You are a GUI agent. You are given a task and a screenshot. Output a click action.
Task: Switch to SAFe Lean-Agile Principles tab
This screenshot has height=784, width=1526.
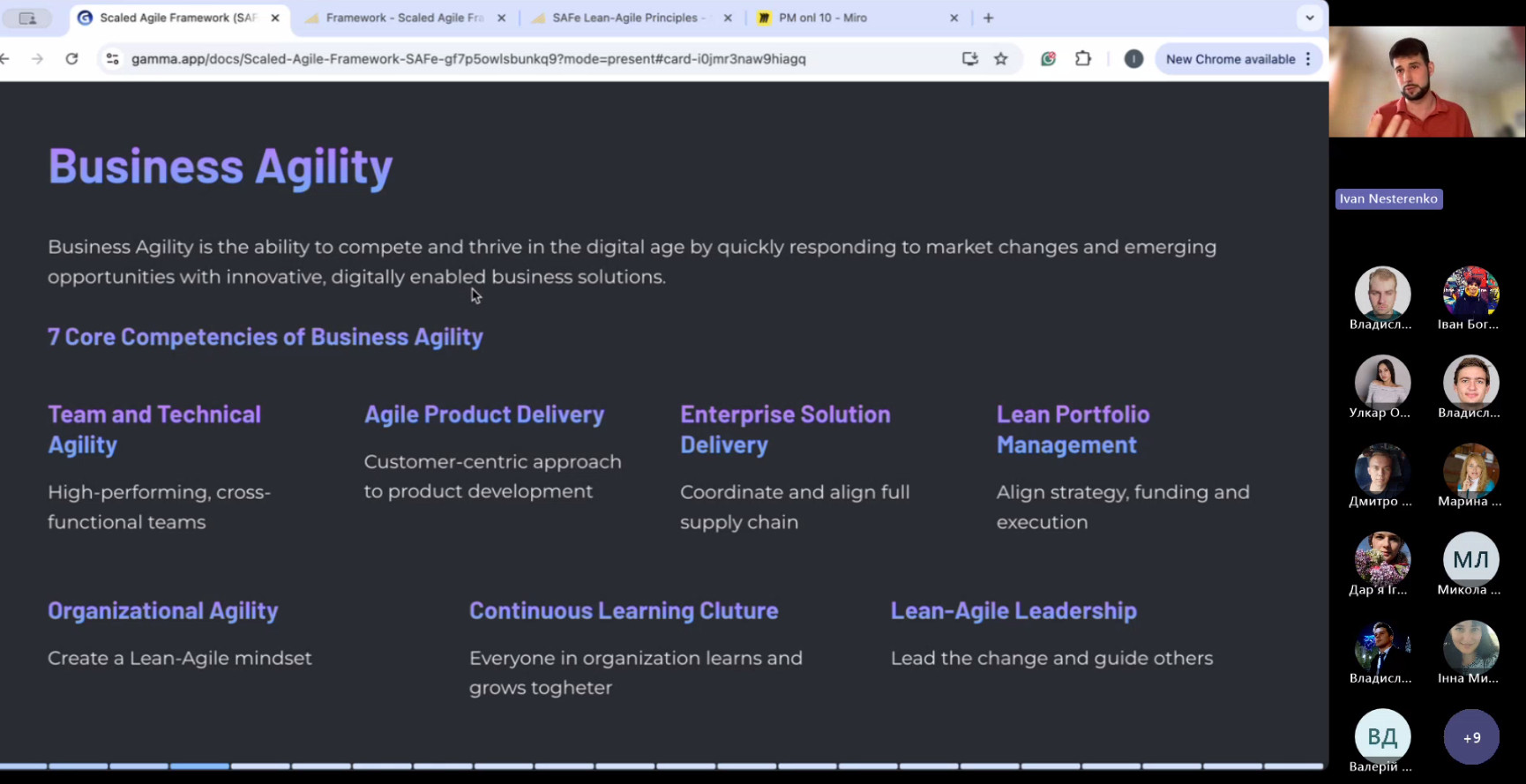625,18
